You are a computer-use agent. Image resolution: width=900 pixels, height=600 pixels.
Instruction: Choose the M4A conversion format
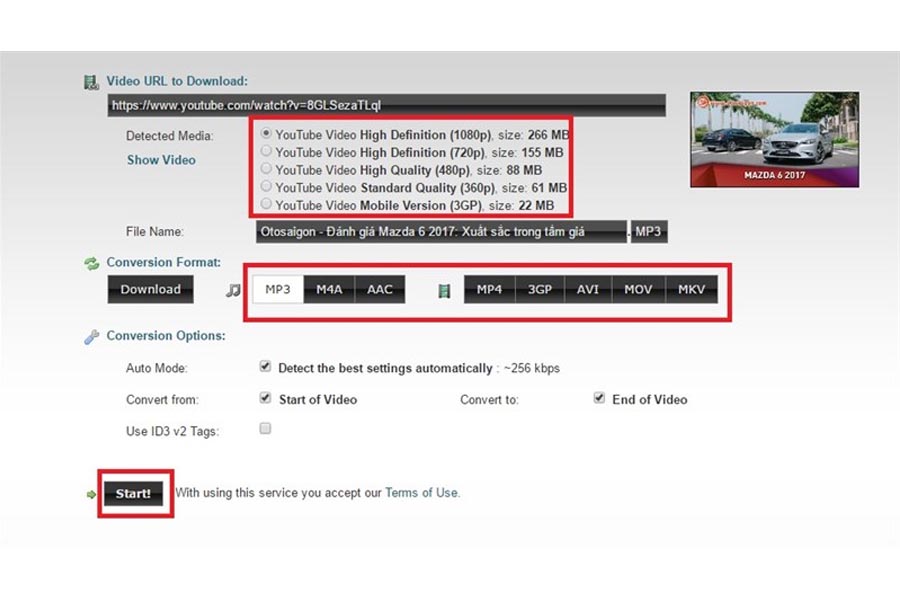coord(329,289)
